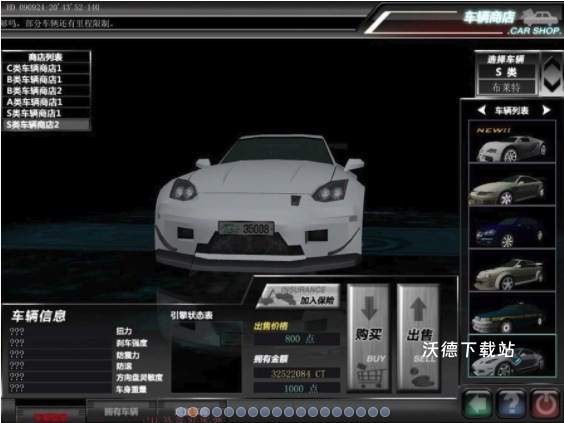Screen dimensions: 564x423
Task: Open S类车辆商店1 in the shop list
Action: coord(46,113)
